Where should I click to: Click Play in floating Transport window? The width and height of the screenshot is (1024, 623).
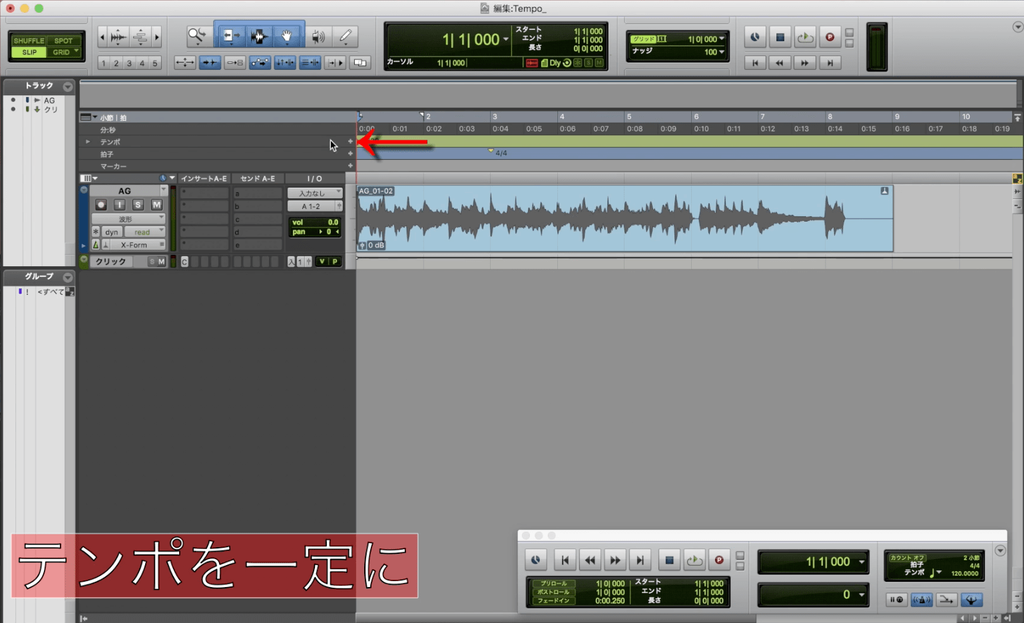(x=694, y=560)
